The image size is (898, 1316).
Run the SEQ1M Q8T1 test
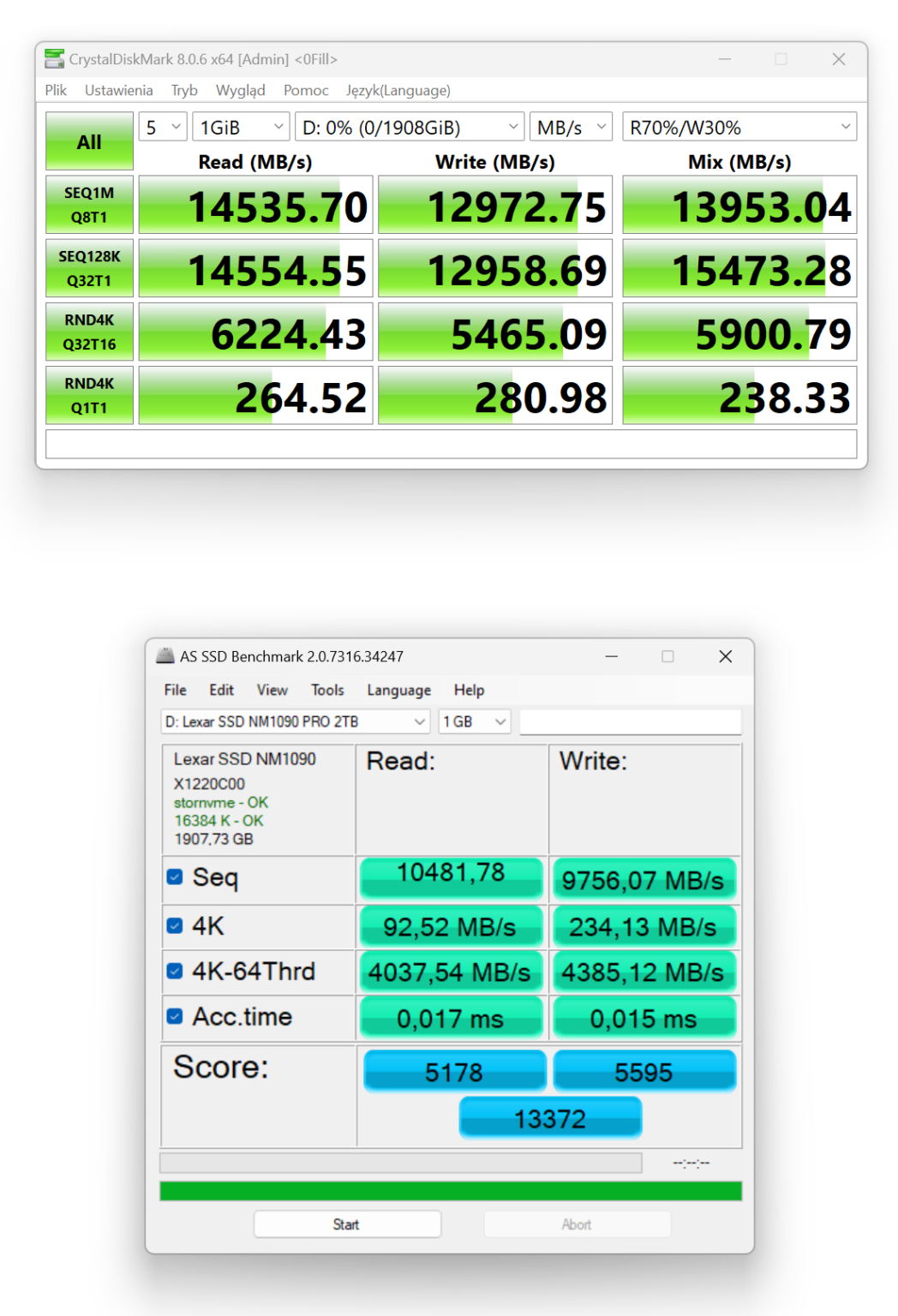(88, 204)
